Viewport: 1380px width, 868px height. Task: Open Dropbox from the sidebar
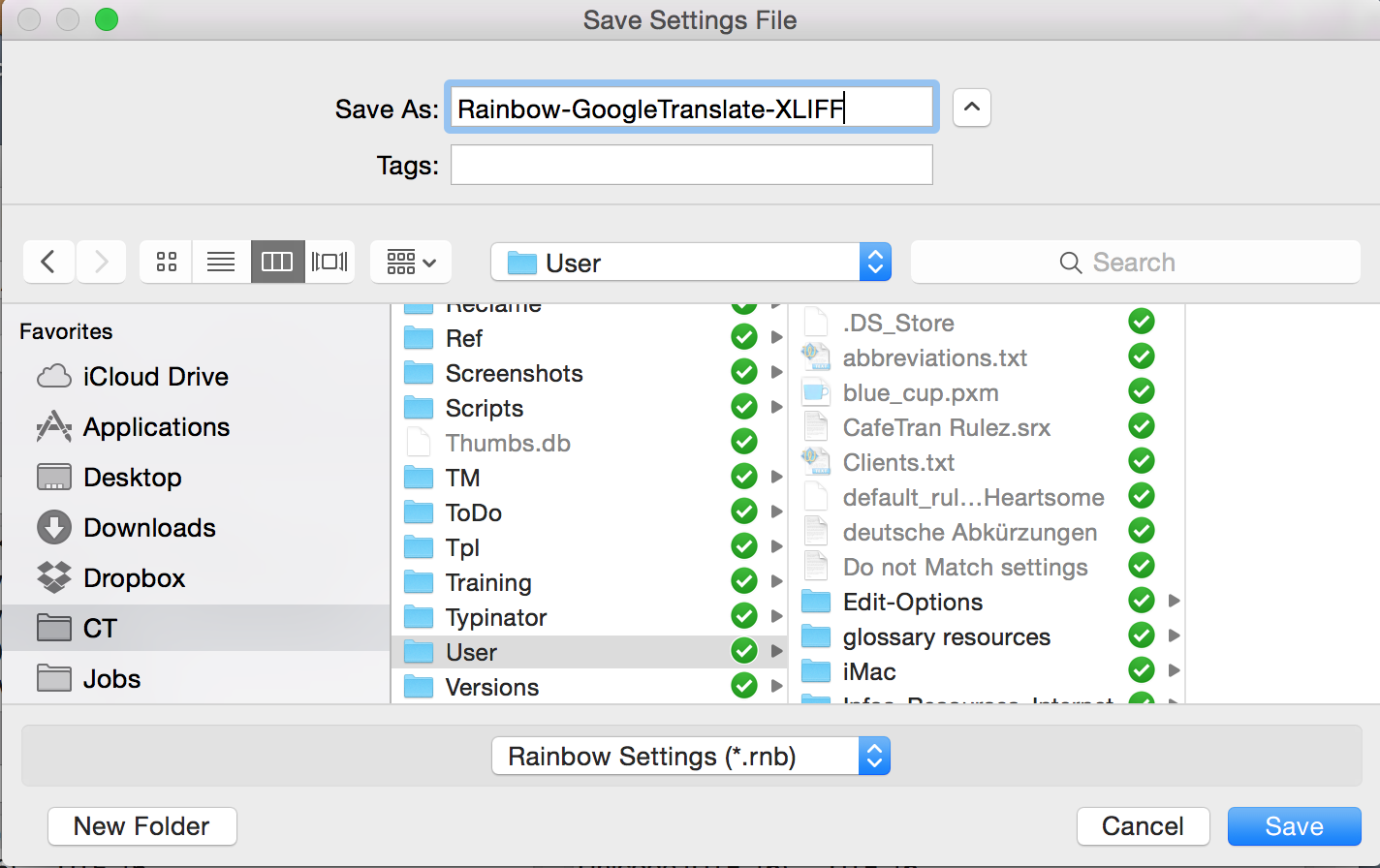click(x=134, y=578)
